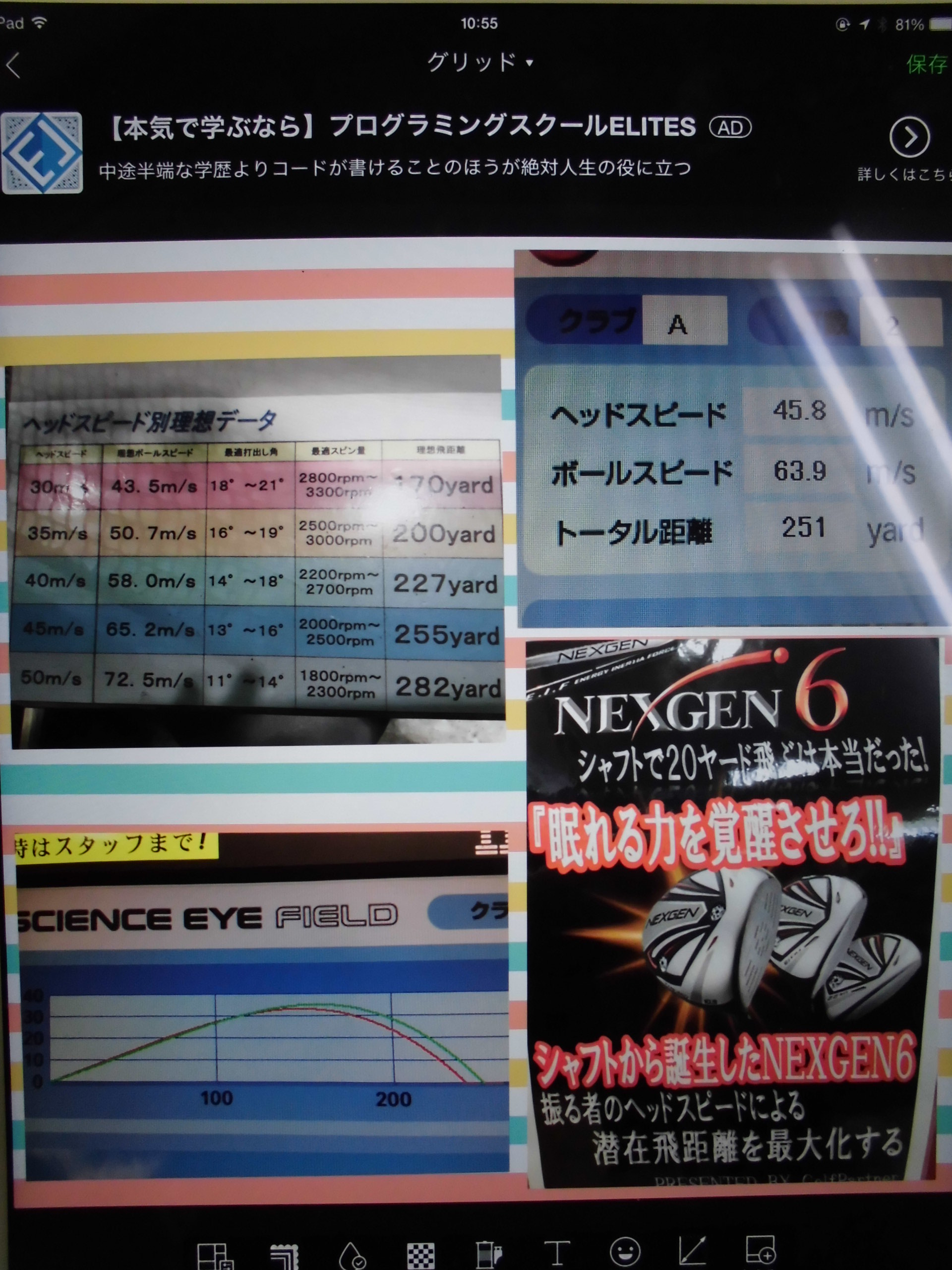Image resolution: width=952 pixels, height=1270 pixels.
Task: Tap the 251 total distance value
Action: (803, 528)
